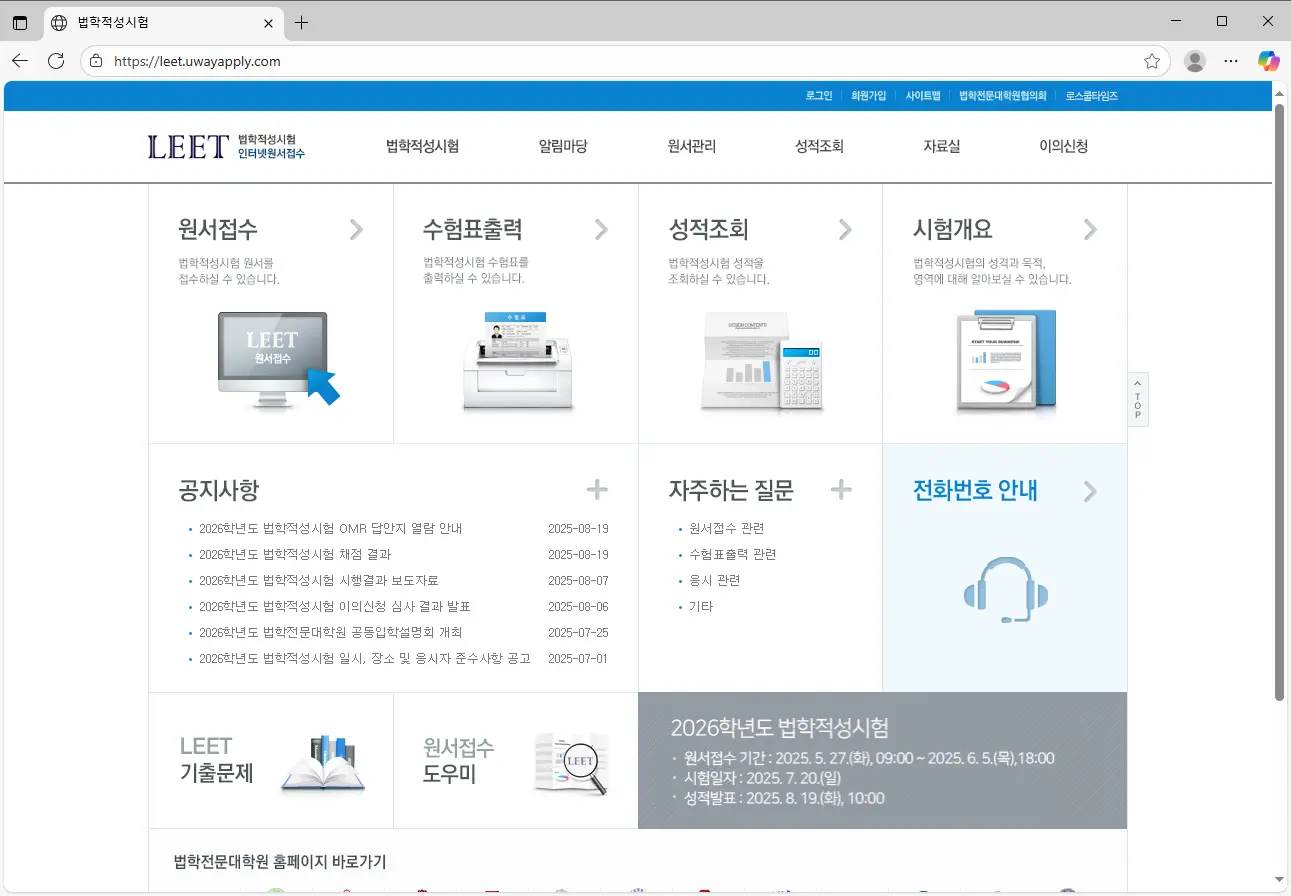Reload the page with refresh icon
Image resolution: width=1291 pixels, height=896 pixels.
(56, 61)
